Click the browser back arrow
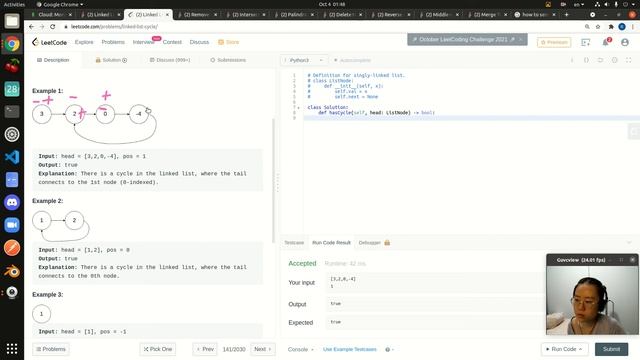640x360 pixels. (31, 27)
